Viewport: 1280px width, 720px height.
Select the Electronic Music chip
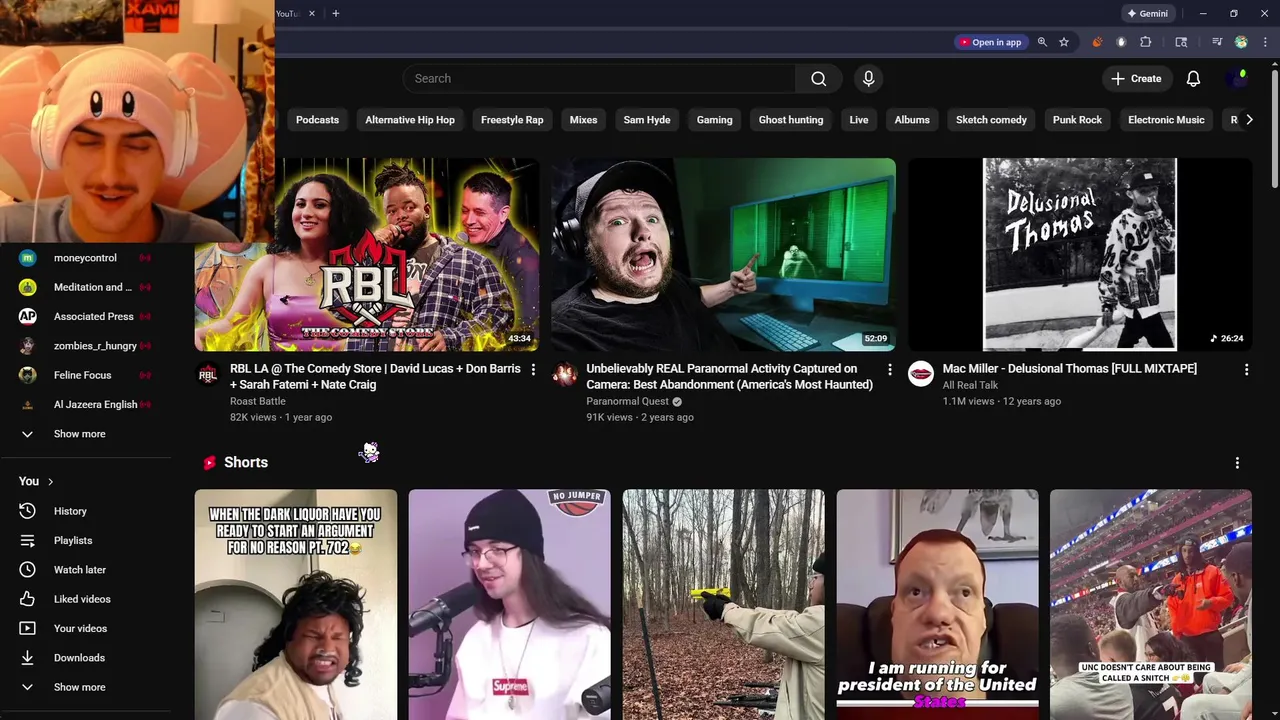(x=1166, y=120)
